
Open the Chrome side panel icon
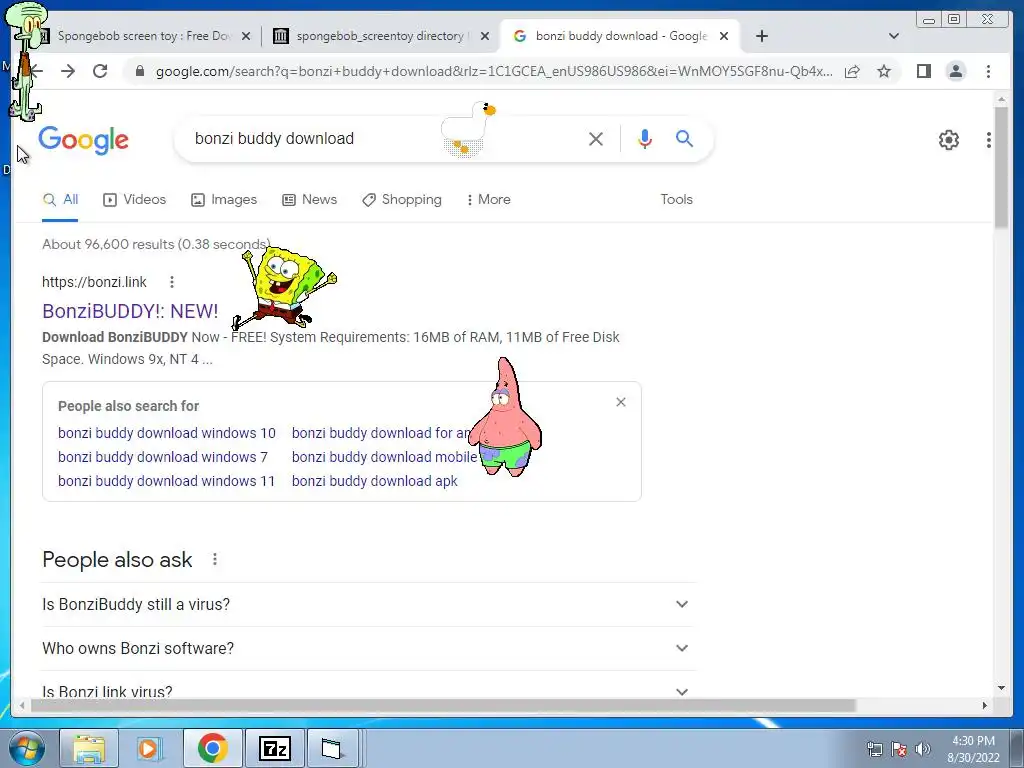click(923, 71)
